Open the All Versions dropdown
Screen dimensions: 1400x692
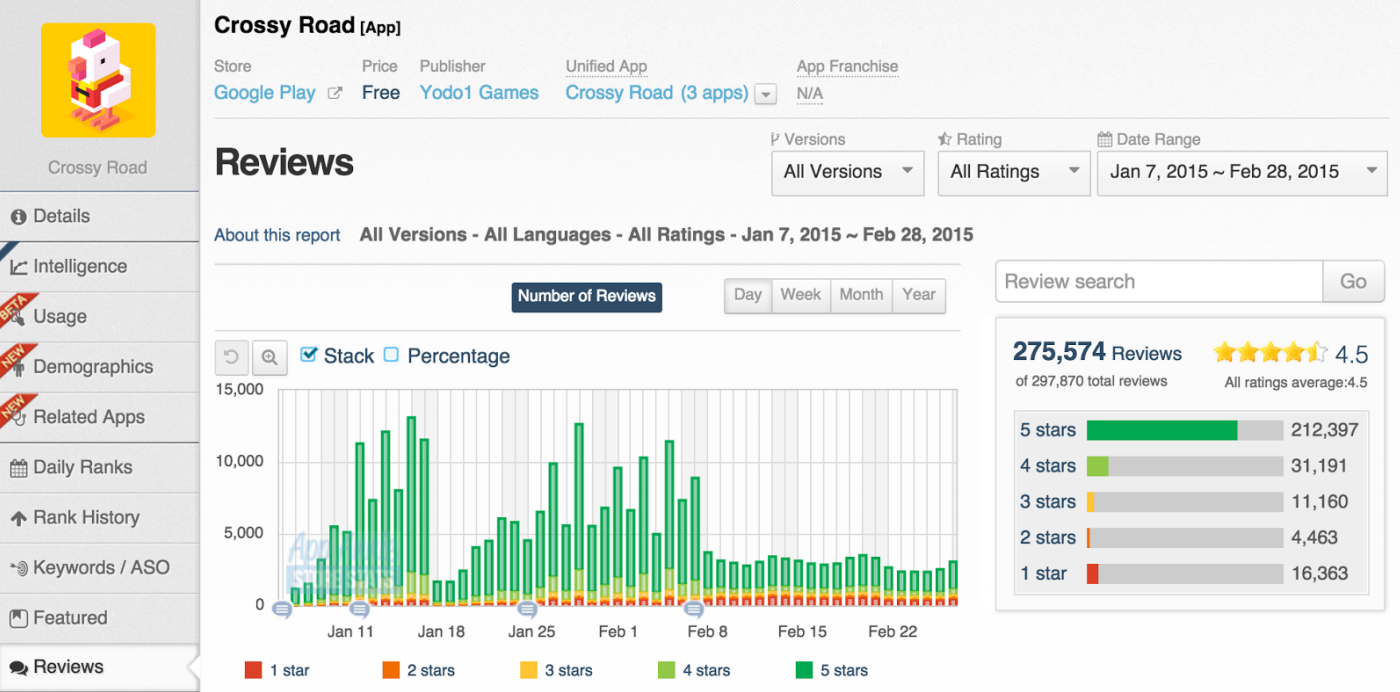847,172
